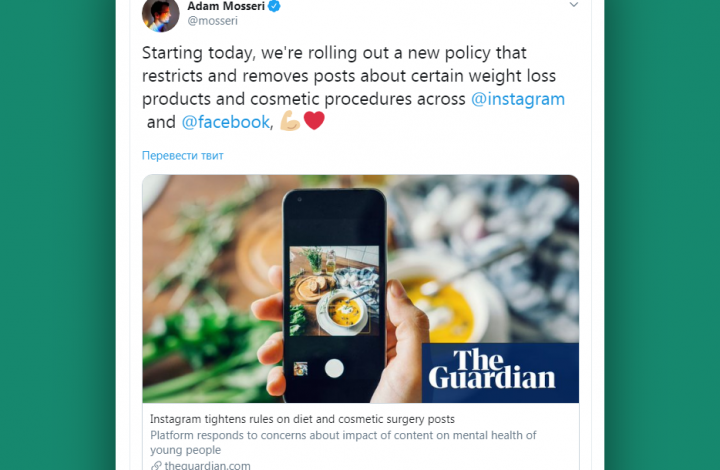The height and width of the screenshot is (470, 720).
Task: Open Adam Mosseri's profile name link
Action: 225,5
